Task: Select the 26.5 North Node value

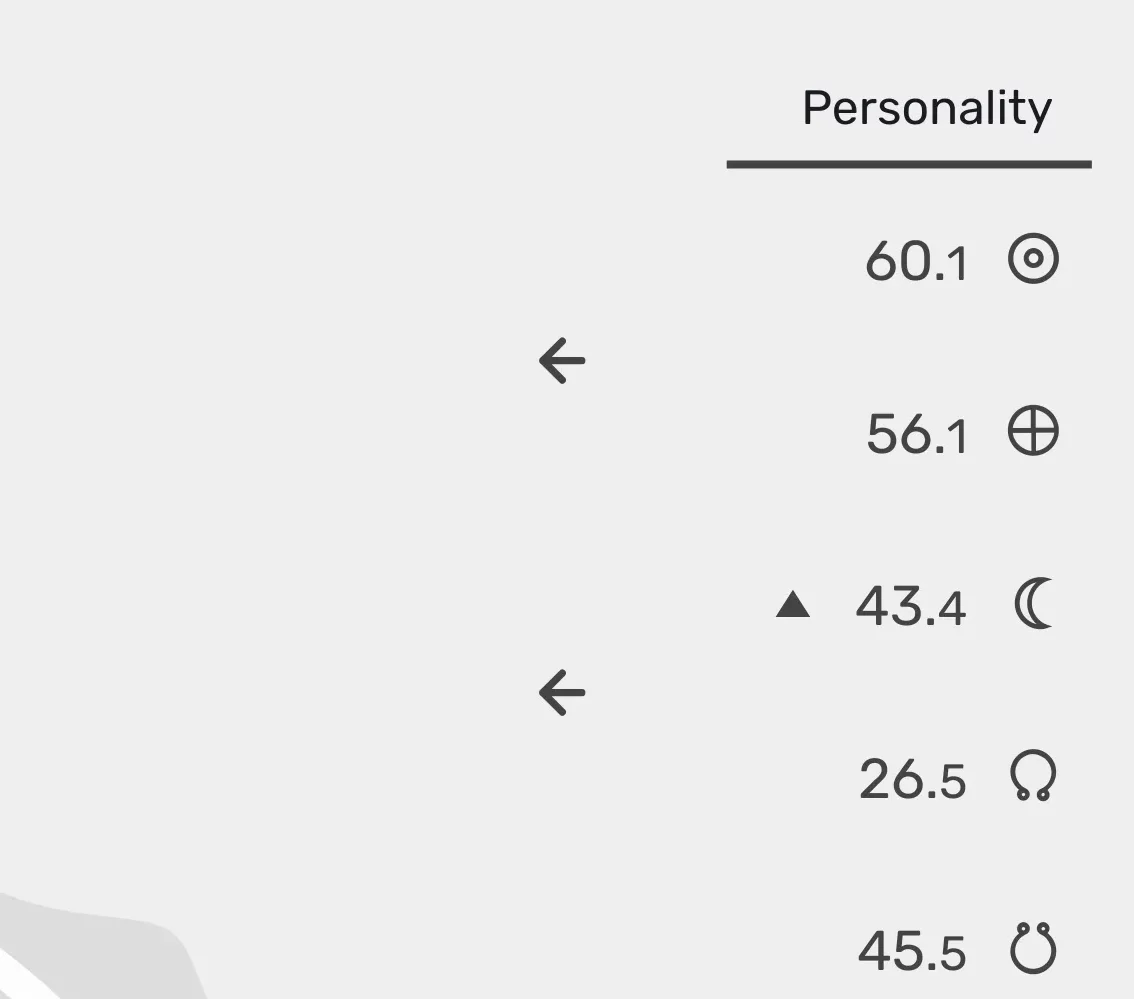Action: [913, 779]
